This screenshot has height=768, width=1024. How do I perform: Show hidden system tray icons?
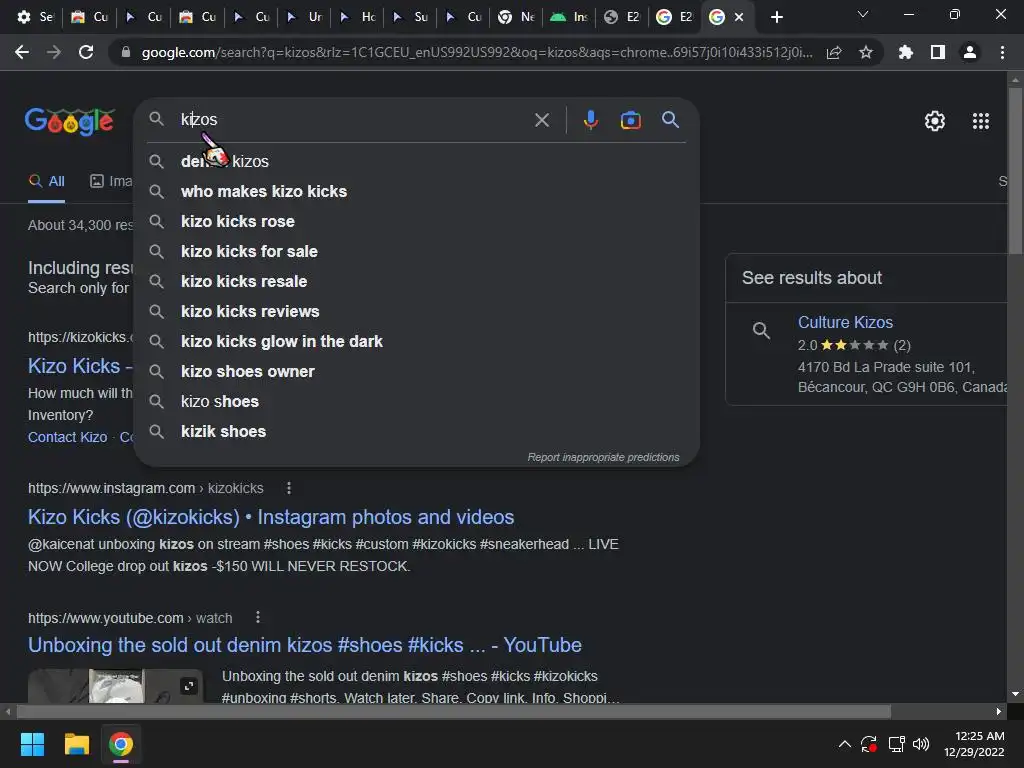pyautogui.click(x=844, y=744)
